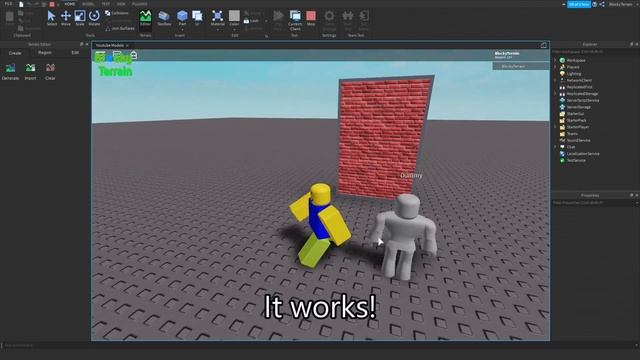Open the Toolbox
The height and width of the screenshot is (360, 640).
(x=164, y=18)
